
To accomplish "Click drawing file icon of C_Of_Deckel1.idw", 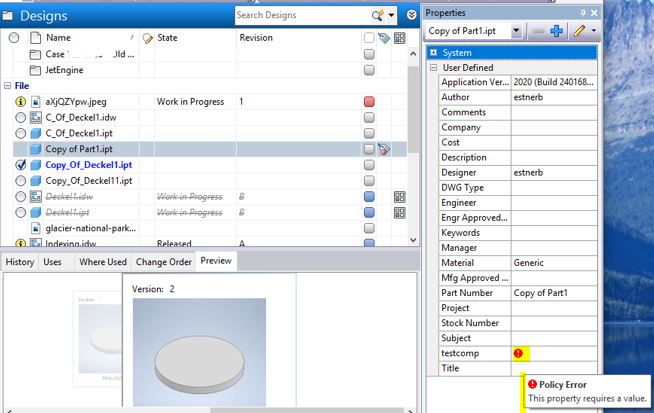I will click(36, 118).
